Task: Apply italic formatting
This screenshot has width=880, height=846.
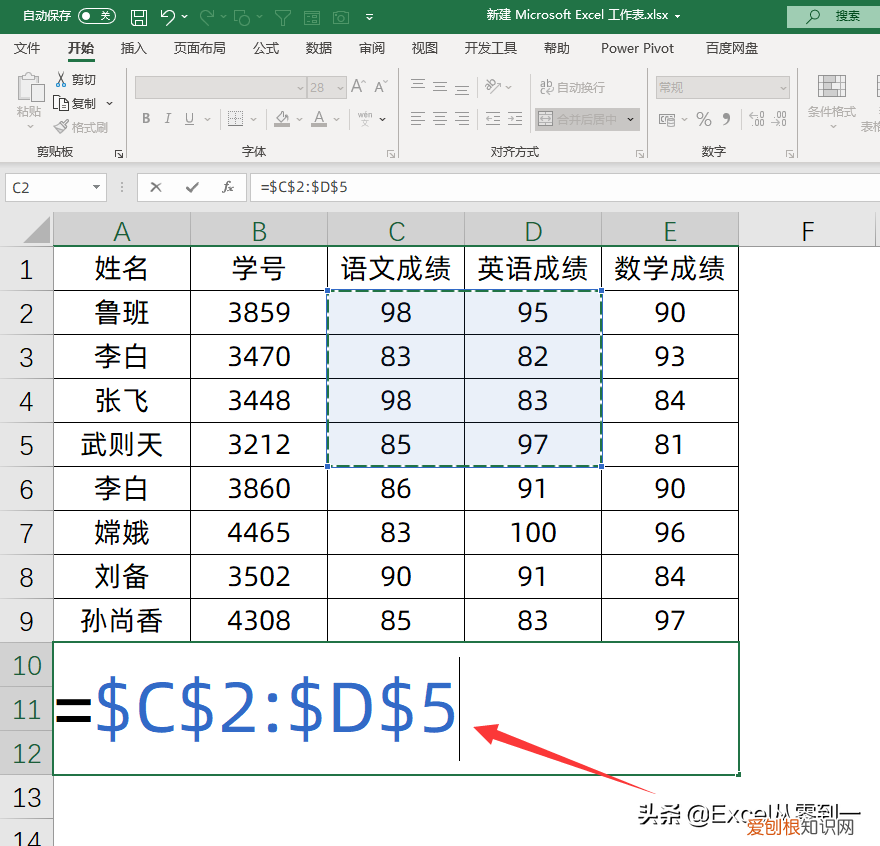Action: (x=167, y=118)
